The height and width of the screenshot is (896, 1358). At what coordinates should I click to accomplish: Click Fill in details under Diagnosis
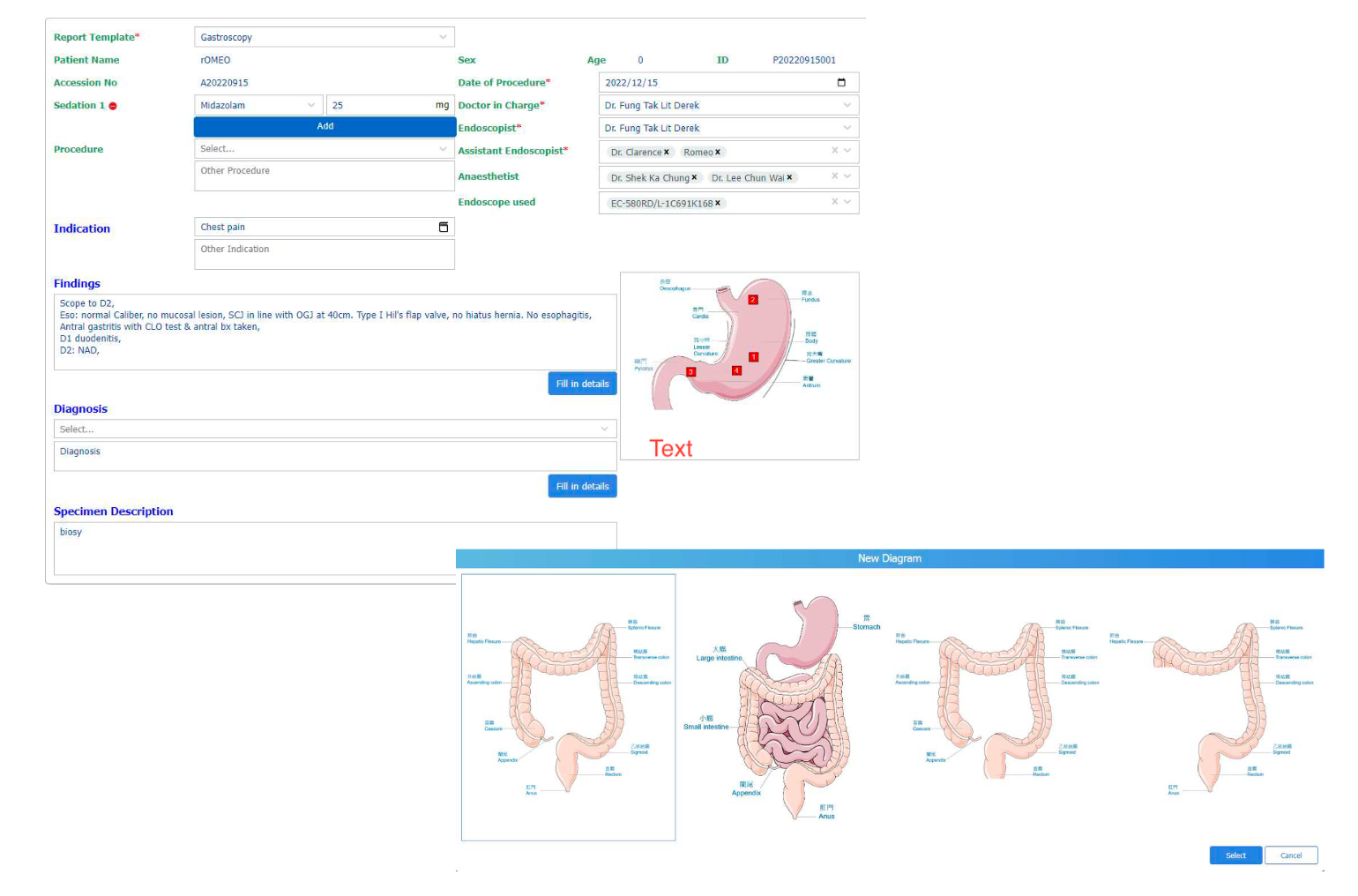pos(582,486)
